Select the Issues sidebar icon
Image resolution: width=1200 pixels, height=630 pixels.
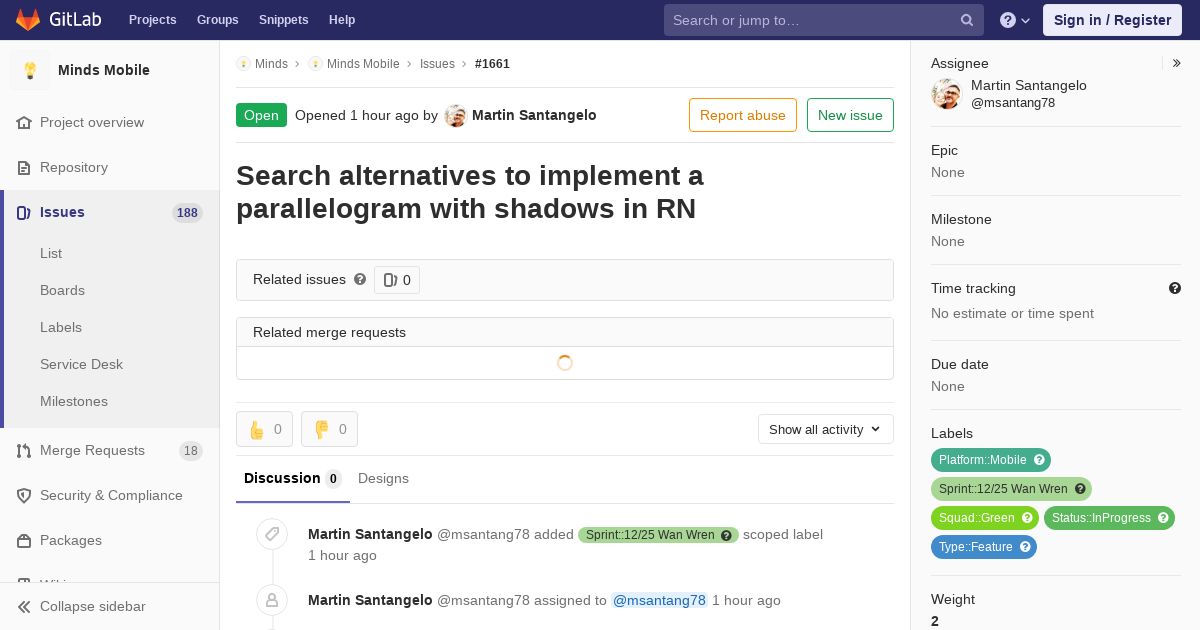pyautogui.click(x=25, y=212)
